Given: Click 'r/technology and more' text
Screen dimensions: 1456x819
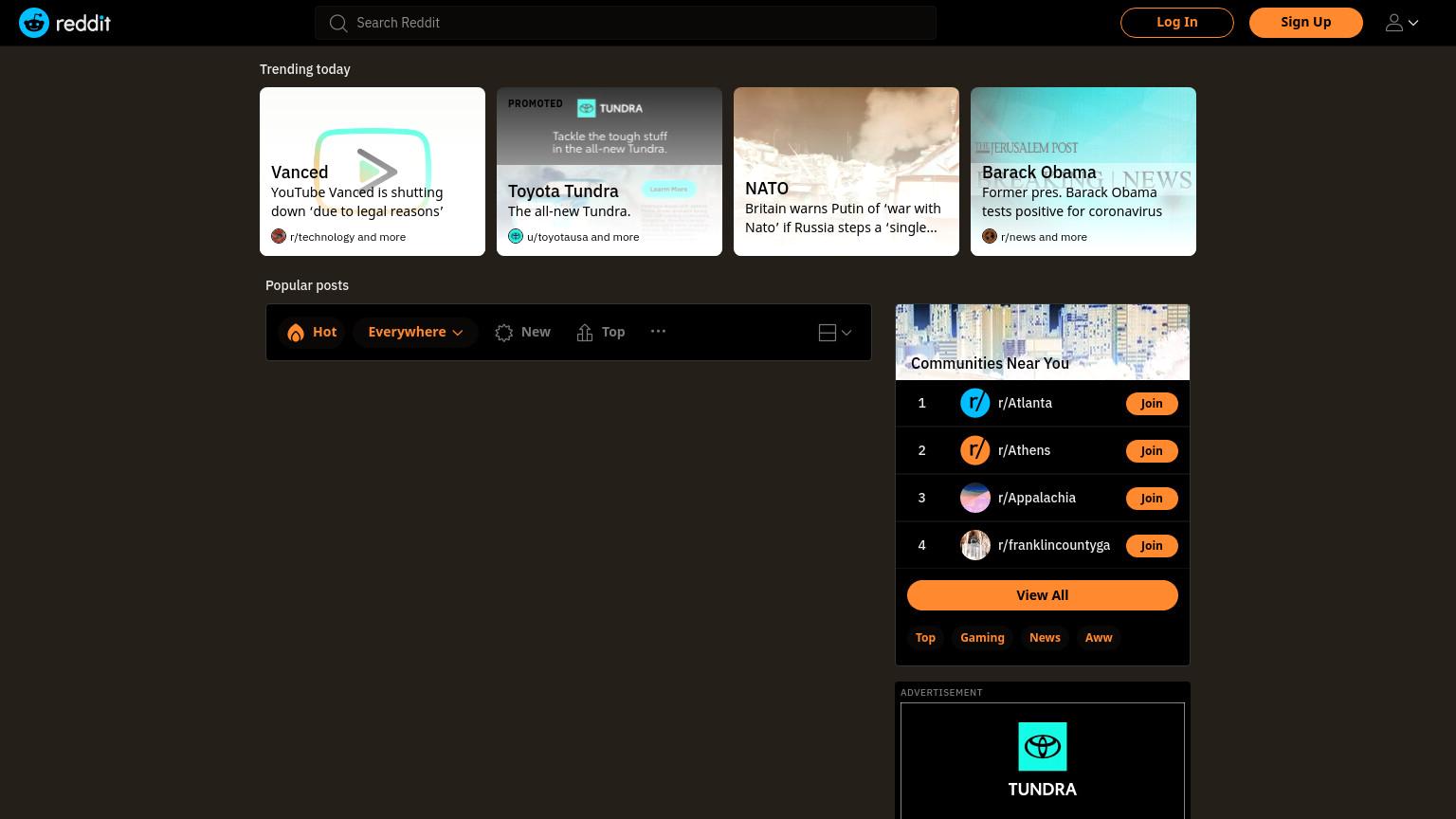Looking at the screenshot, I should pos(348,237).
